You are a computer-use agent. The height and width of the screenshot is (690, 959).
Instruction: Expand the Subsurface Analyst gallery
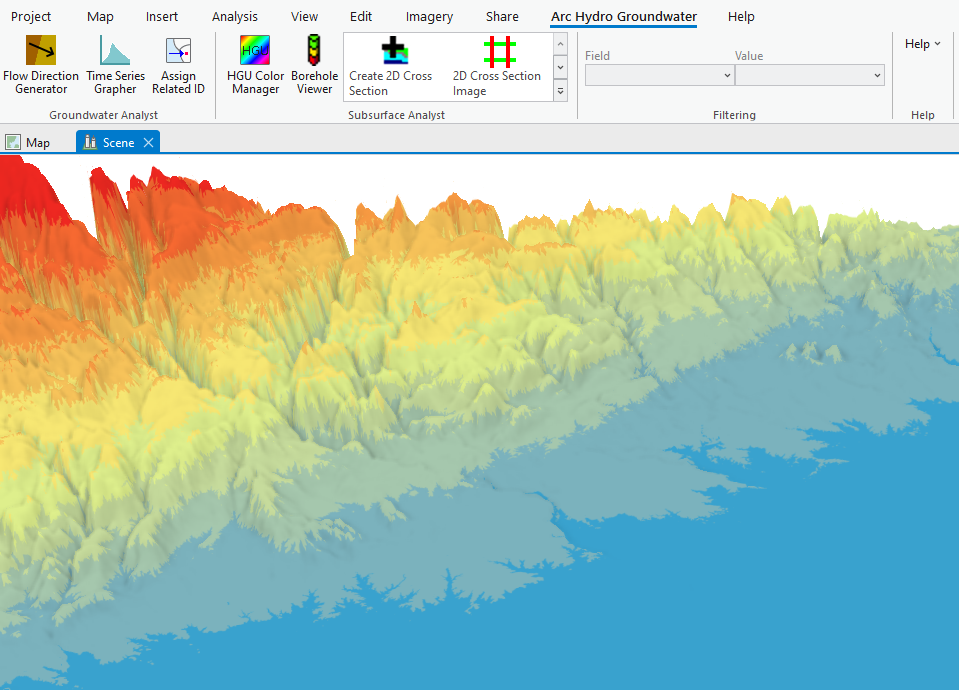pos(560,91)
